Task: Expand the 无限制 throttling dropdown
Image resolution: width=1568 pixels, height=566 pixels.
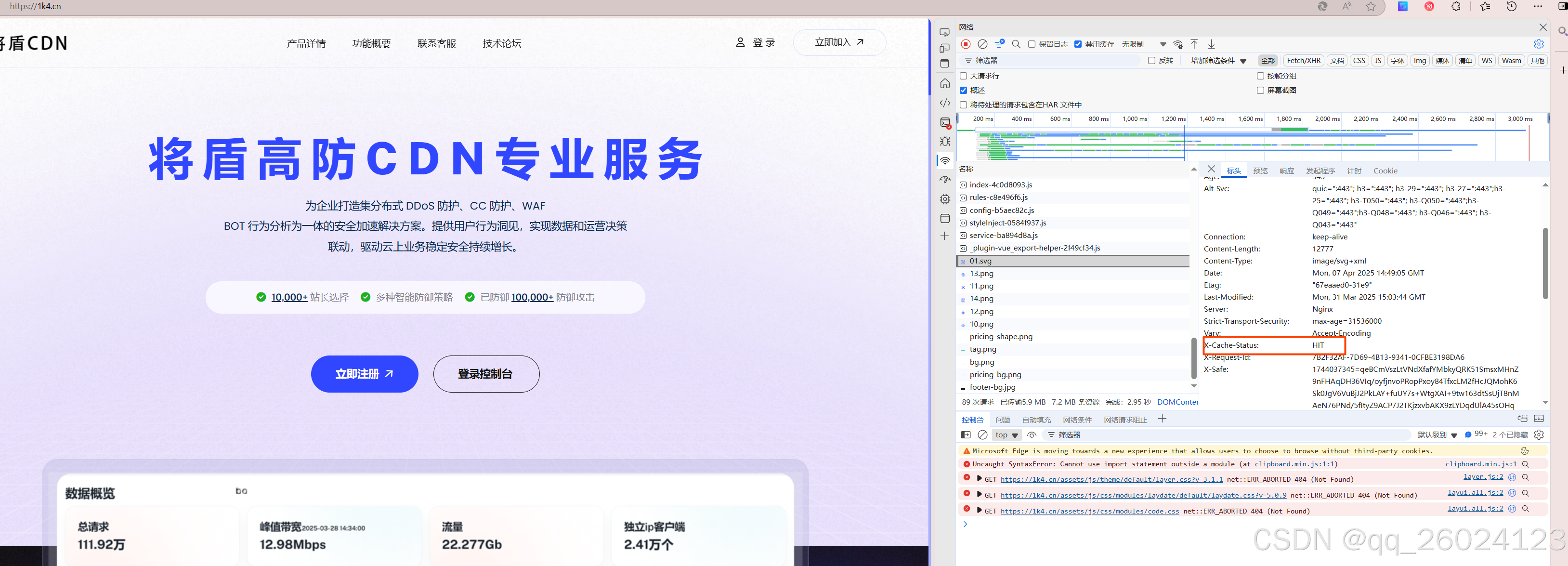Action: click(x=1144, y=44)
